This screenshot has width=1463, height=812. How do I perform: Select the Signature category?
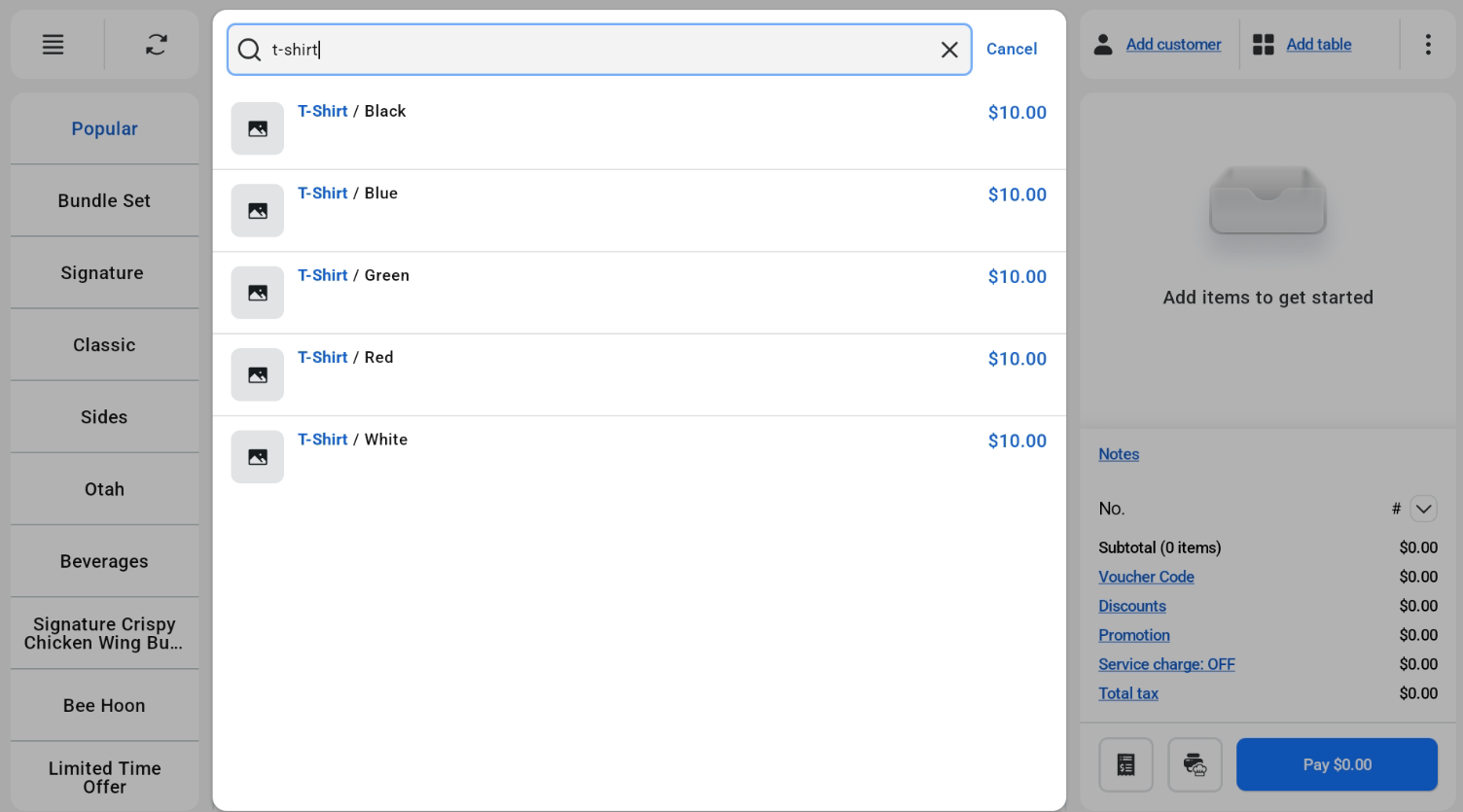(x=105, y=273)
